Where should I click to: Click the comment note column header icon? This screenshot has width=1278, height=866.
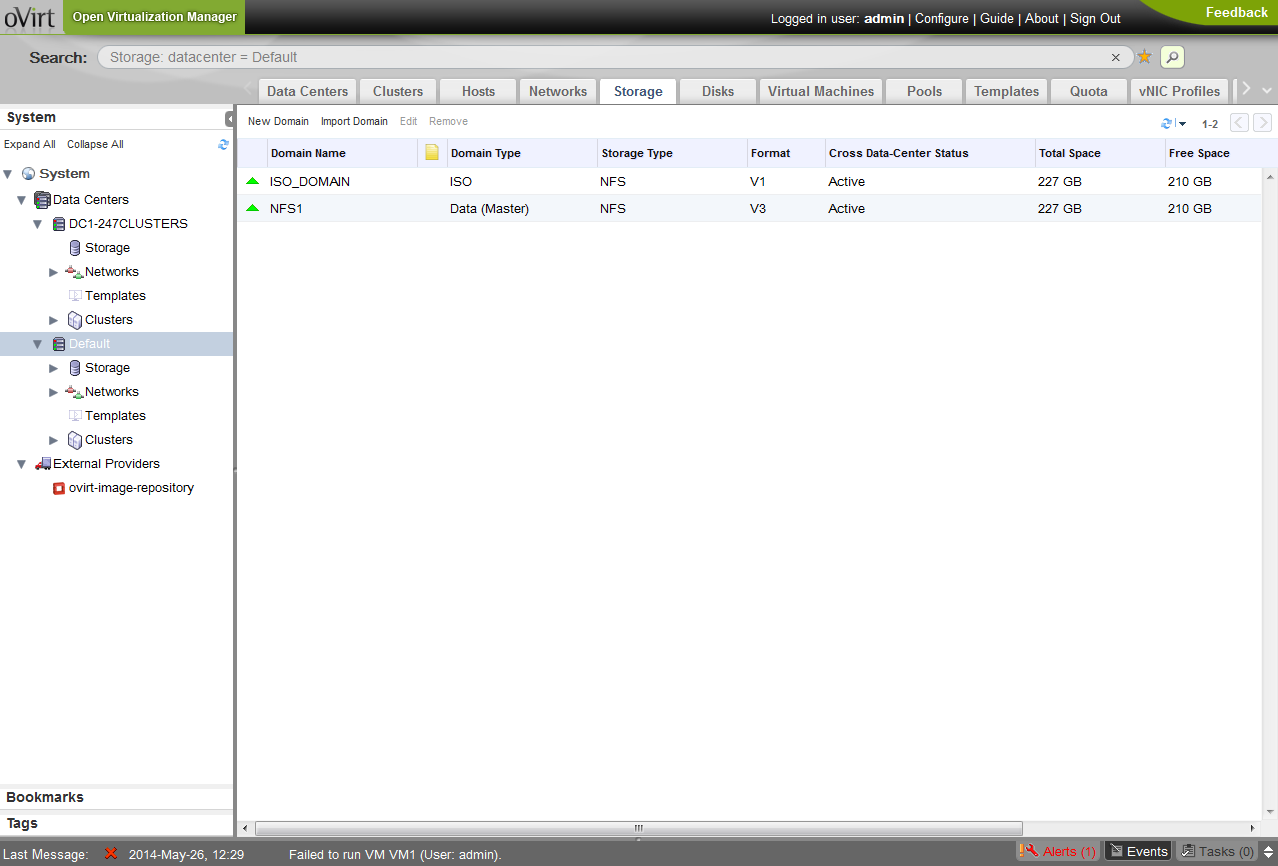432,153
